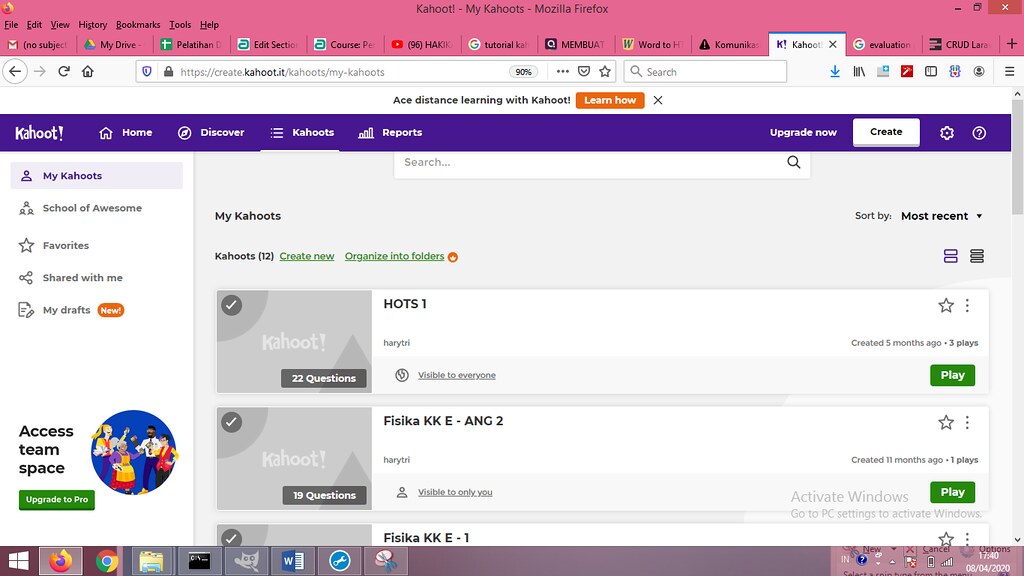The height and width of the screenshot is (576, 1024).
Task: Switch to the detailed card view icon
Action: click(x=951, y=256)
